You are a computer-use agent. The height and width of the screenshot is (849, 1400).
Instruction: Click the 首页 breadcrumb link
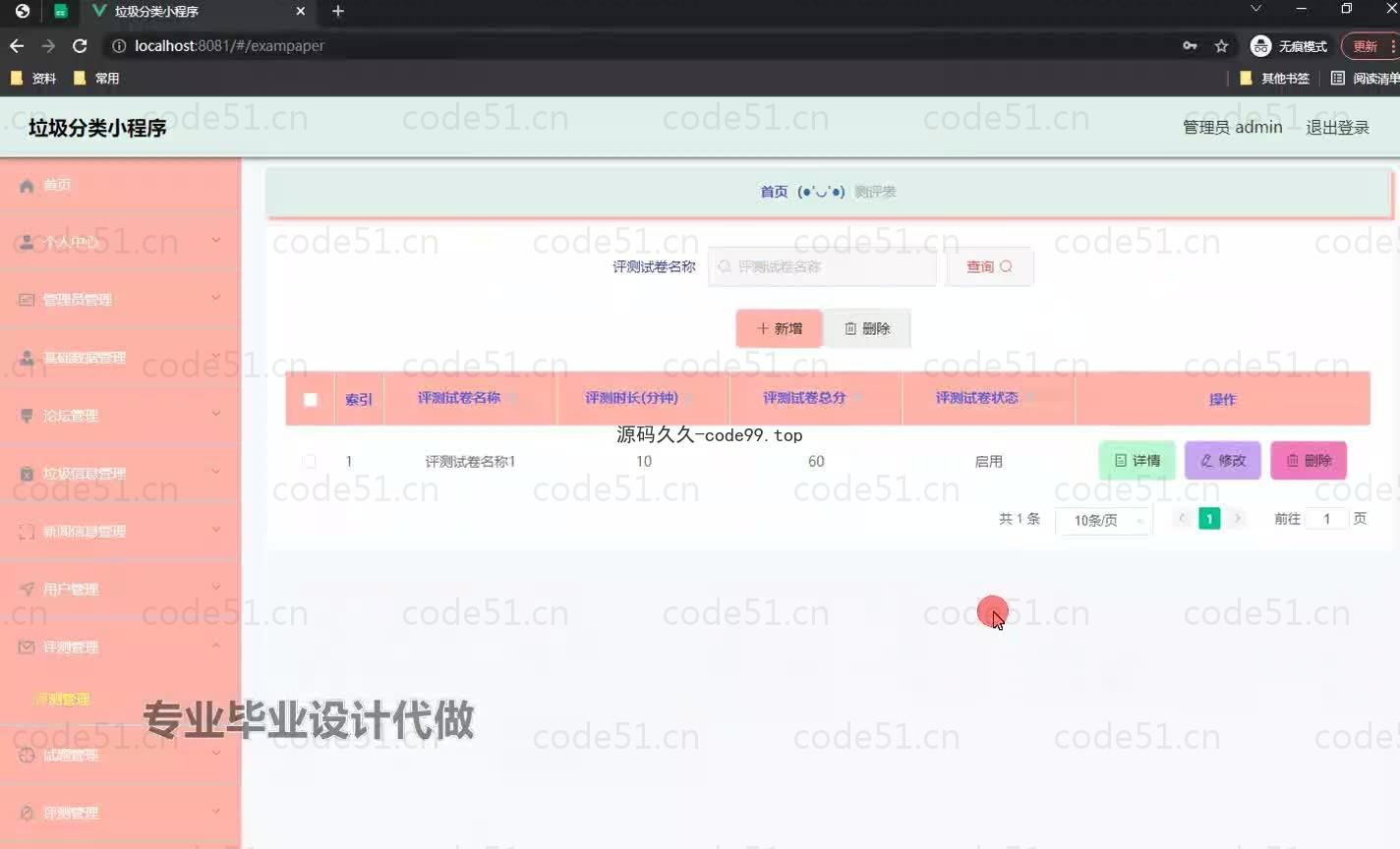(774, 192)
